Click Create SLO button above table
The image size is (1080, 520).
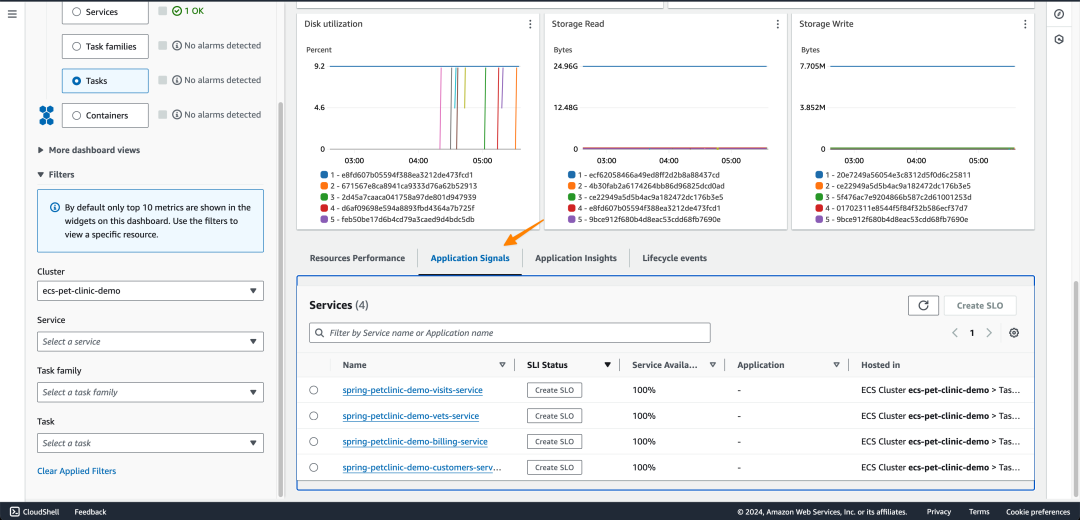click(x=980, y=305)
